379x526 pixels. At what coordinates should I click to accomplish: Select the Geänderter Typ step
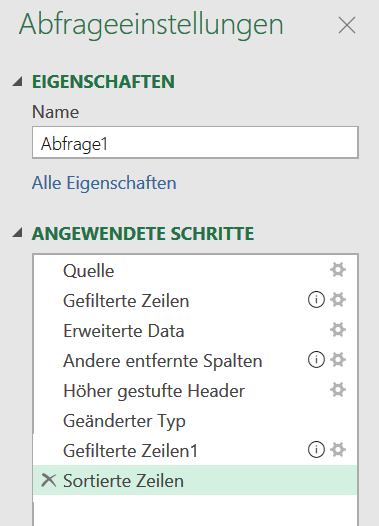[195, 421]
